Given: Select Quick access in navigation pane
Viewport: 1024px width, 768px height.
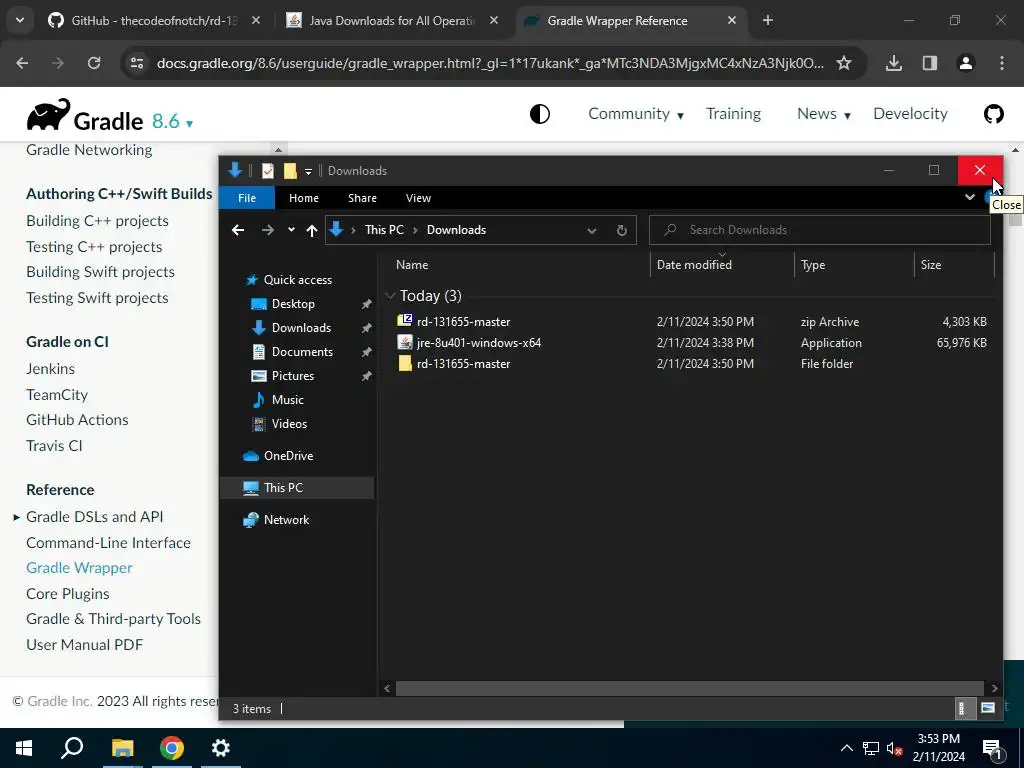Looking at the screenshot, I should pos(297,280).
